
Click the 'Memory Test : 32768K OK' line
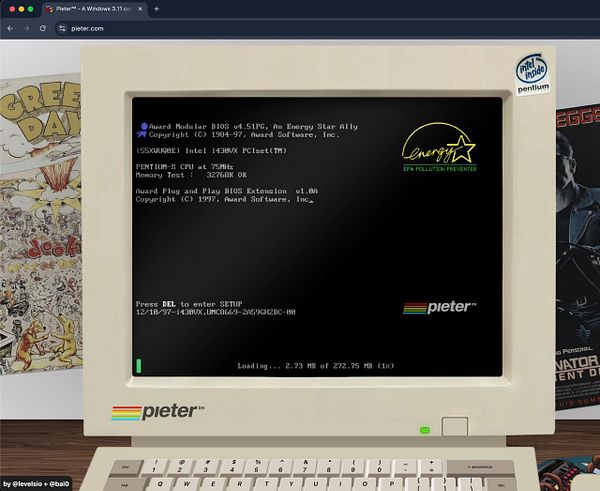191,175
